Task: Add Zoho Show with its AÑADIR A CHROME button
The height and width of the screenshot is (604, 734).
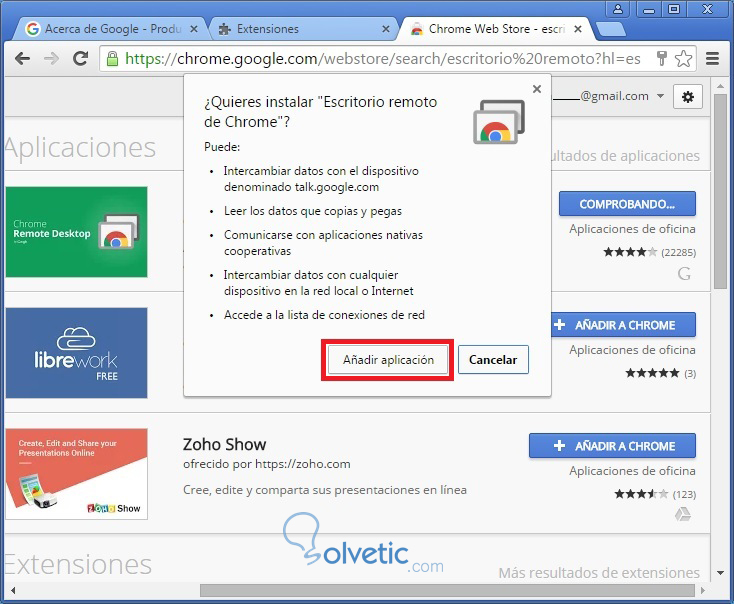Action: pos(612,446)
